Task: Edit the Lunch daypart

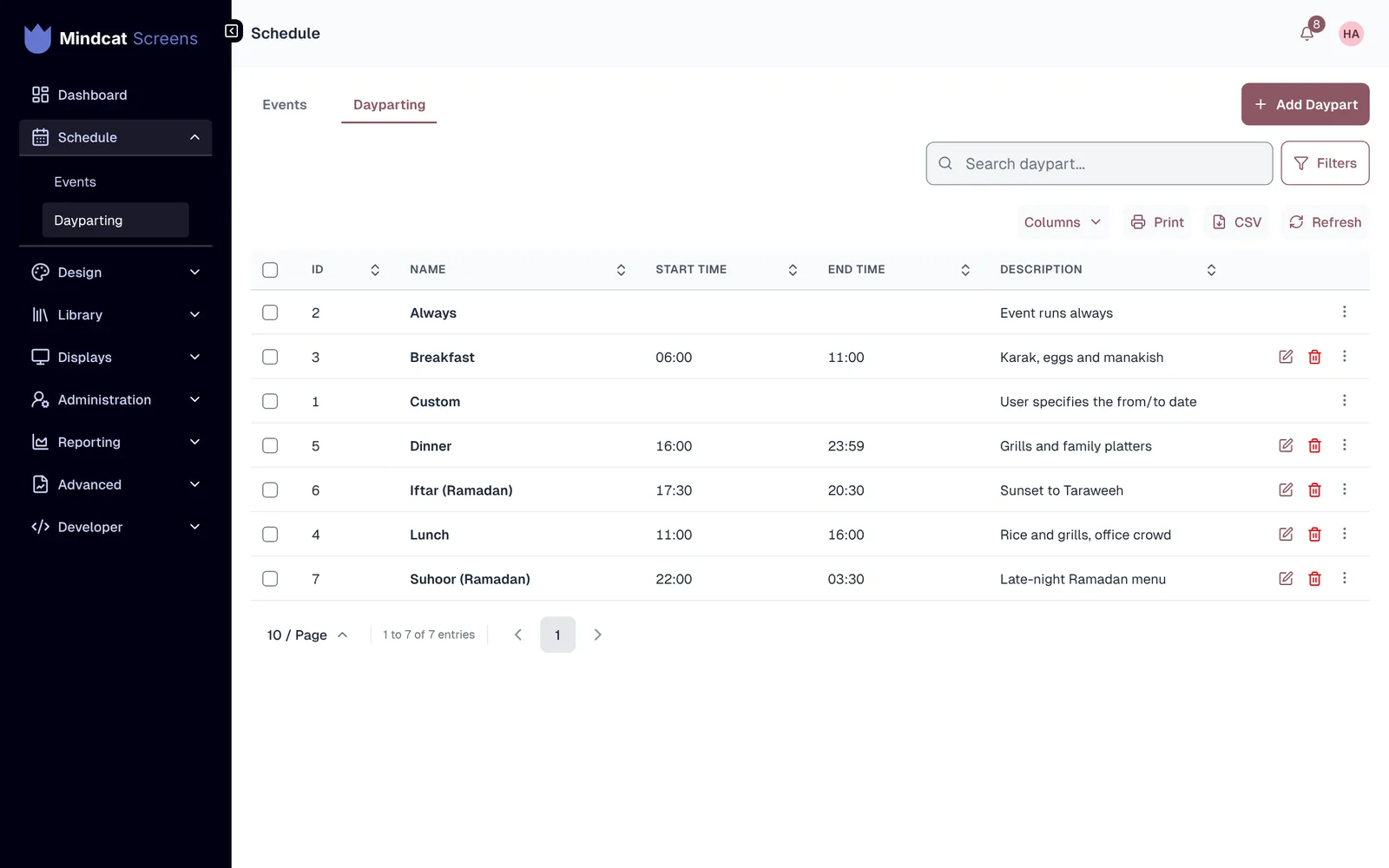Action: coord(1286,534)
